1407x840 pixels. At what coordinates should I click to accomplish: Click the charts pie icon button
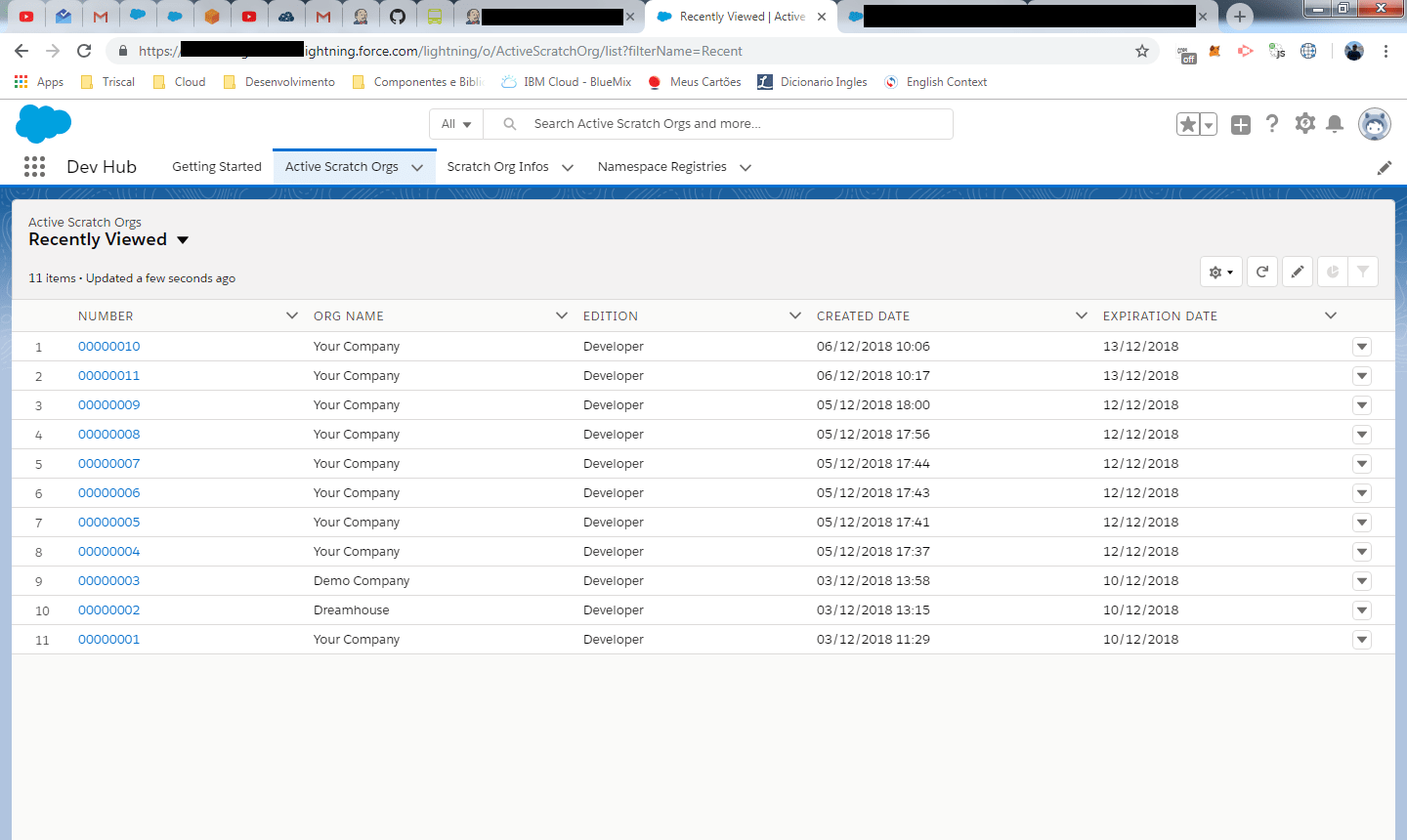pyautogui.click(x=1333, y=272)
